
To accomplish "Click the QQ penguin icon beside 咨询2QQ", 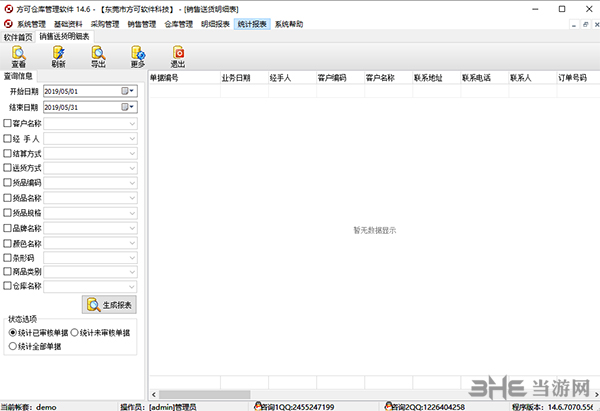I will click(389, 406).
